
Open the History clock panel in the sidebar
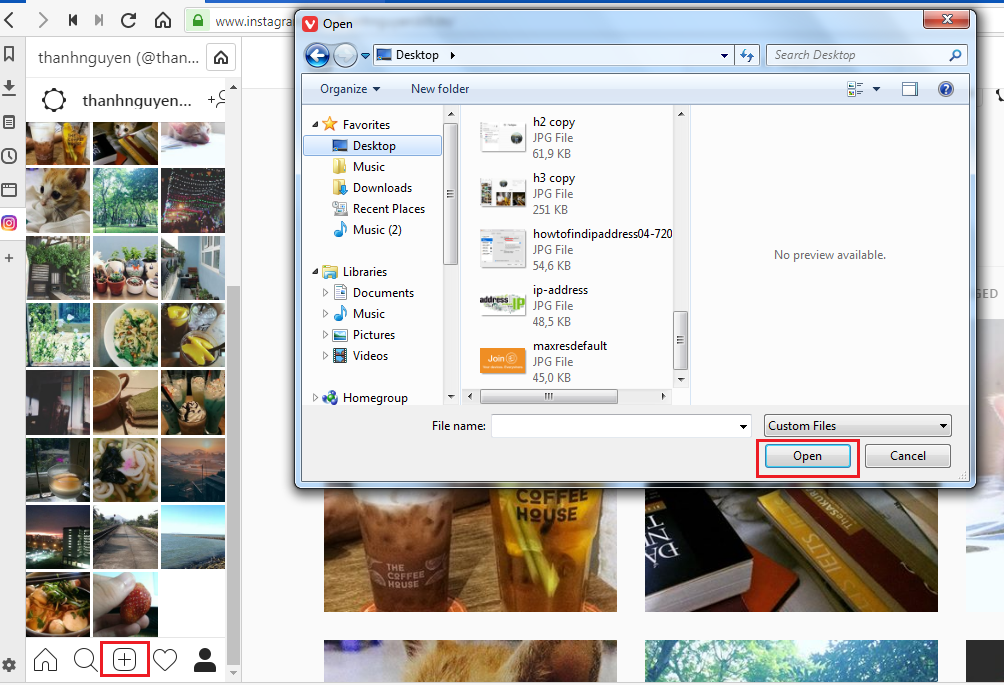tap(9, 156)
